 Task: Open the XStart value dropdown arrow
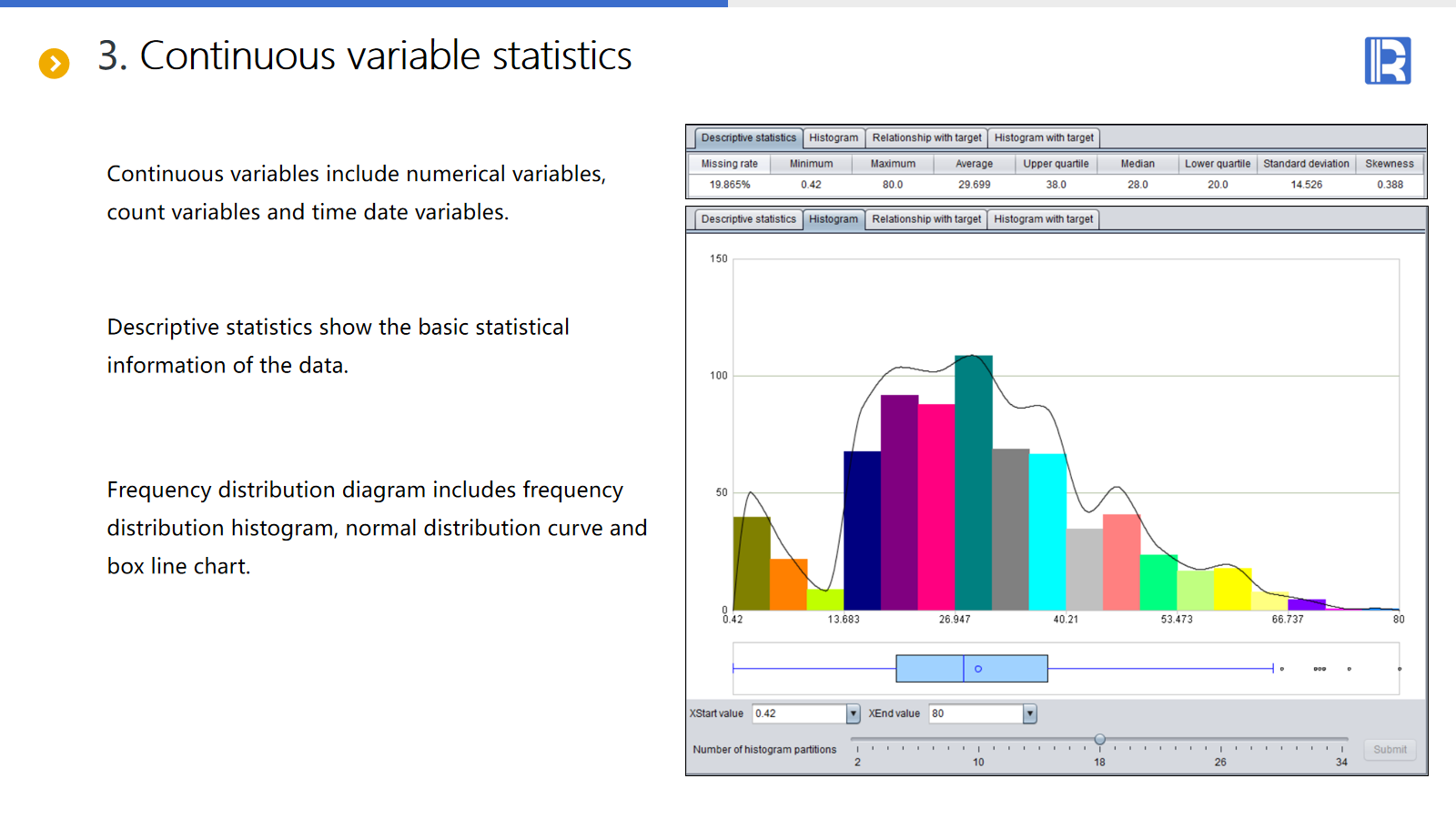coord(853,713)
